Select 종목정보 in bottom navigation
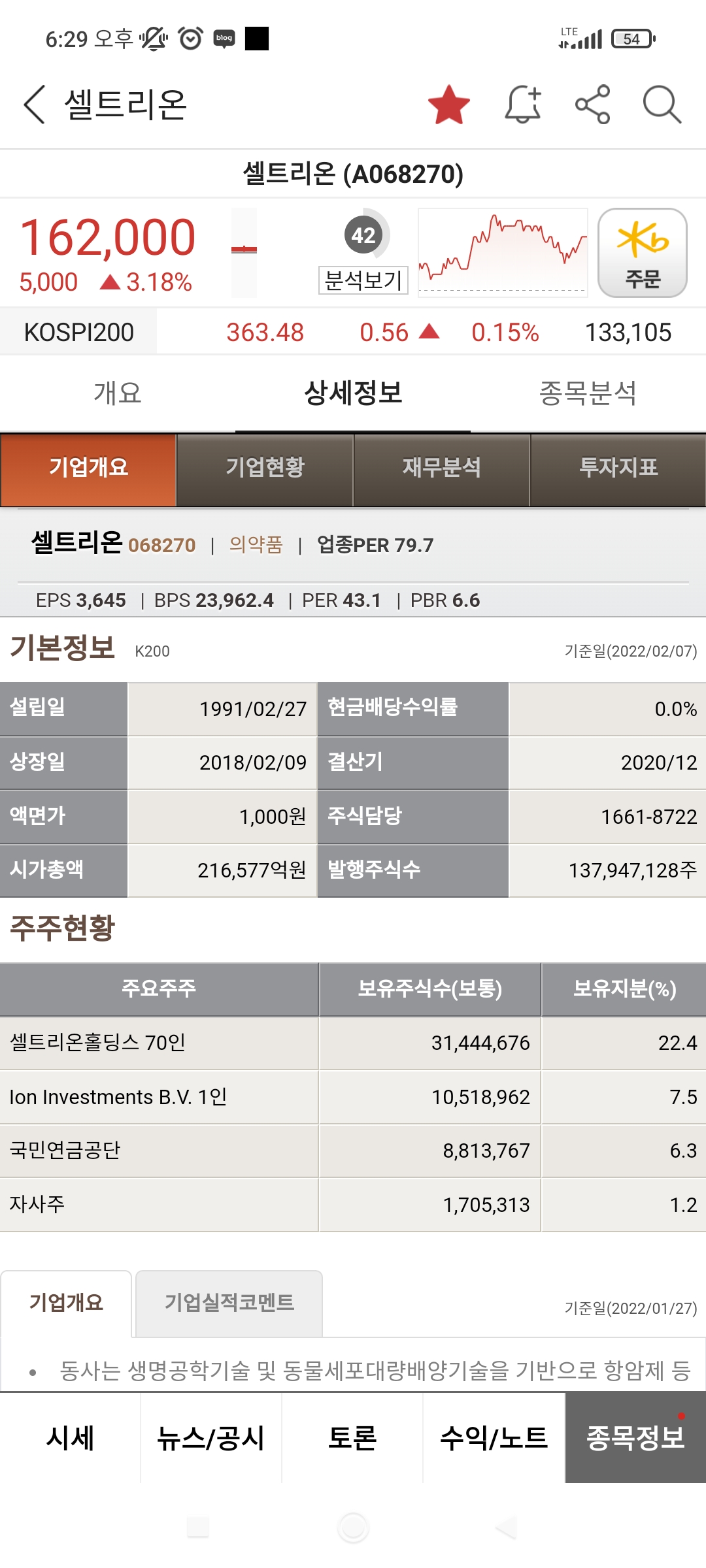The width and height of the screenshot is (706, 1568). click(x=635, y=1438)
